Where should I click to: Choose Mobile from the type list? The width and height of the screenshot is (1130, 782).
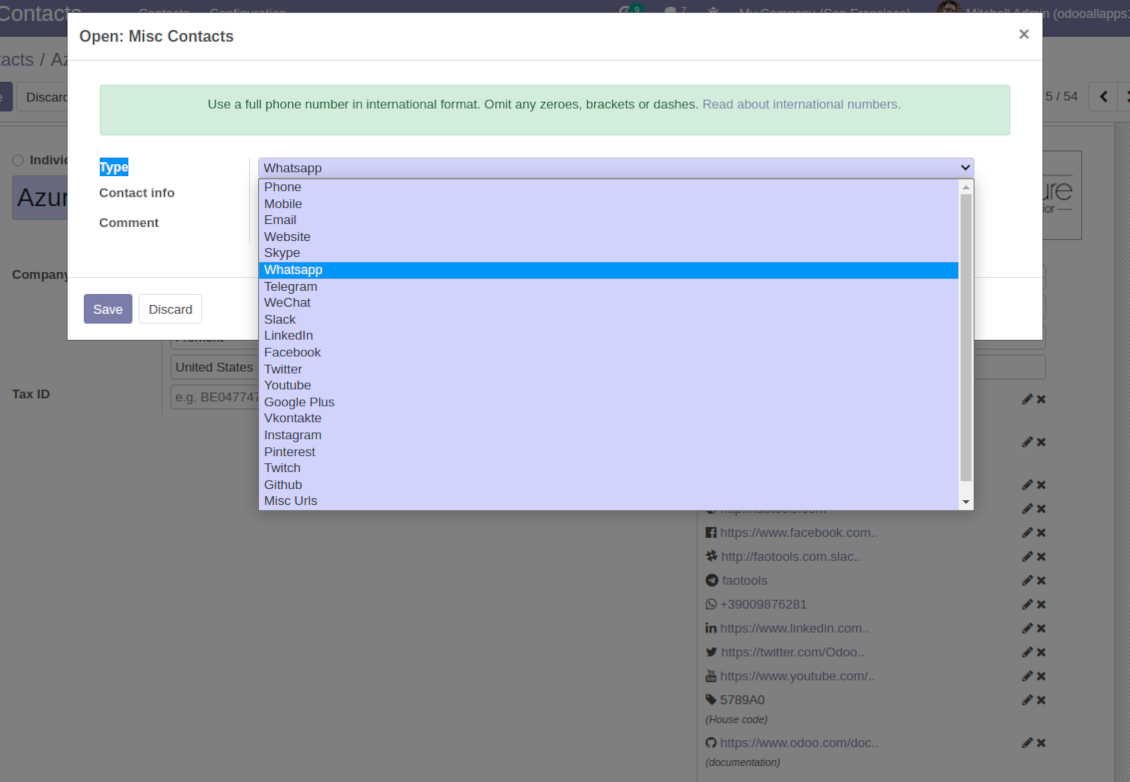coord(608,204)
